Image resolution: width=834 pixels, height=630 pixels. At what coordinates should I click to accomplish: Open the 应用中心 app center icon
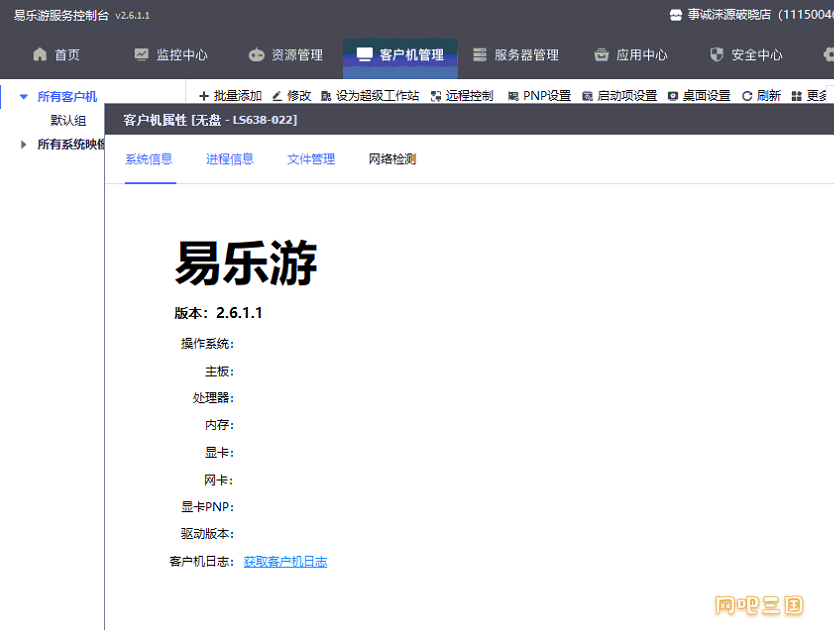[602, 54]
